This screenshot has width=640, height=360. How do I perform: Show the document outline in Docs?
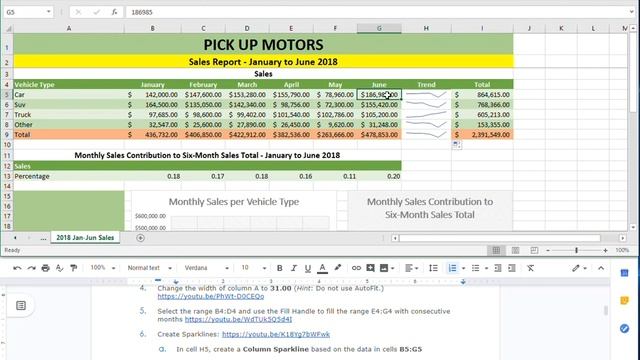21,305
